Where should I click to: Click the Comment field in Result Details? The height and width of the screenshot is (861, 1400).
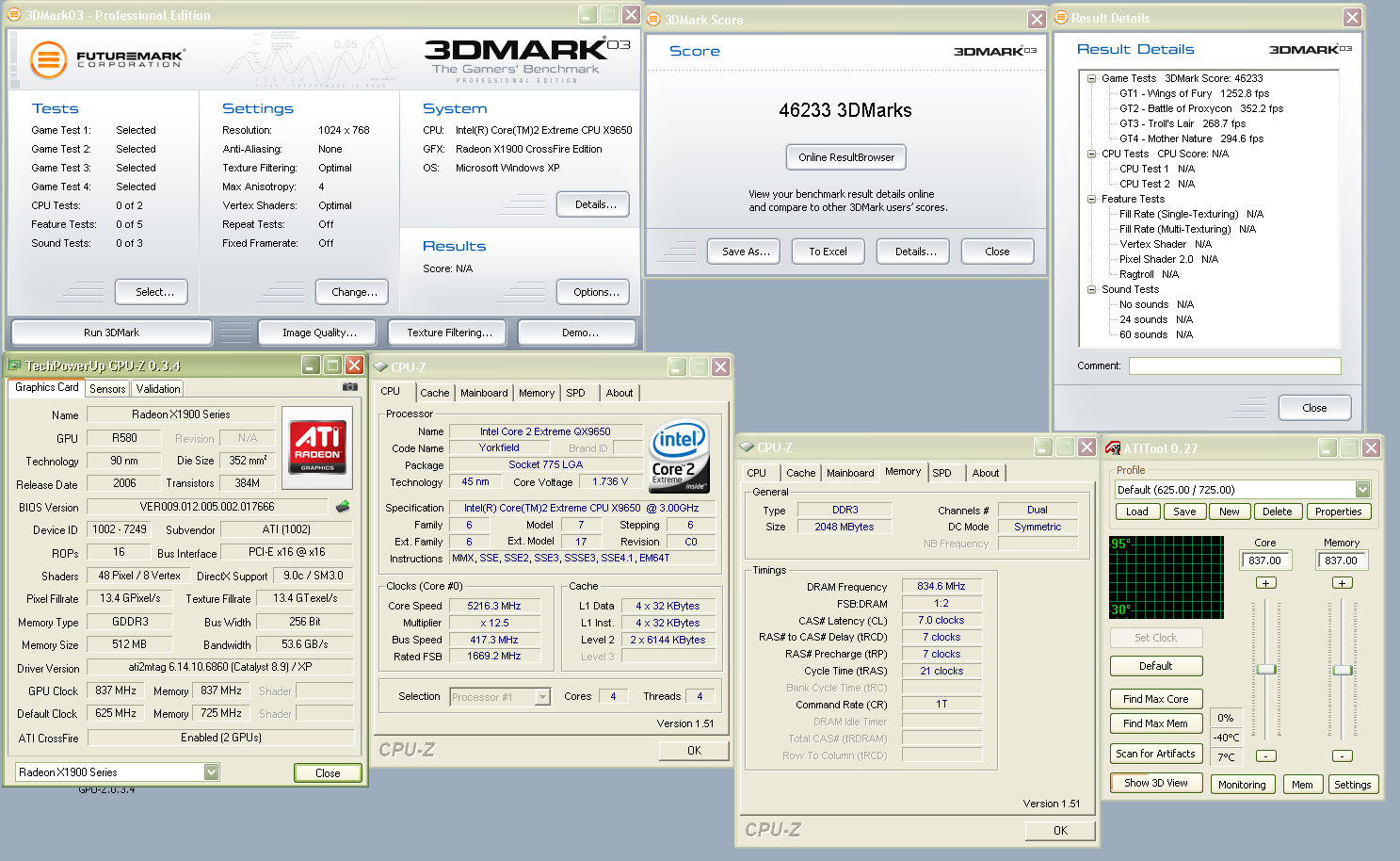coord(1234,366)
